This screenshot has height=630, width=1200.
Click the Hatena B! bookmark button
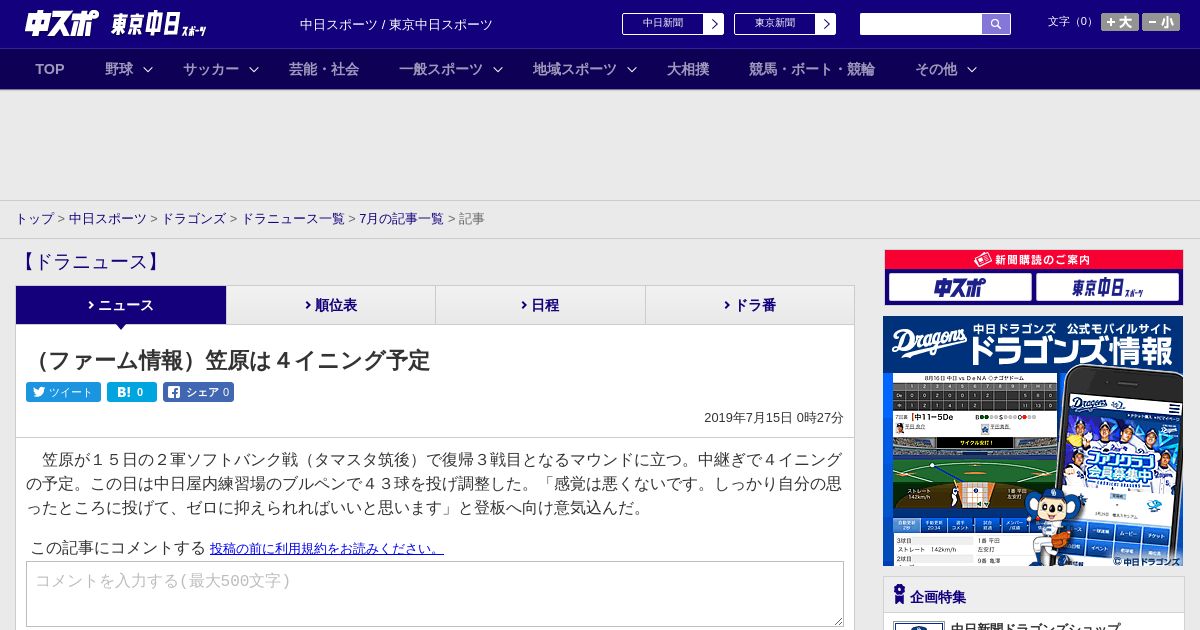click(132, 392)
